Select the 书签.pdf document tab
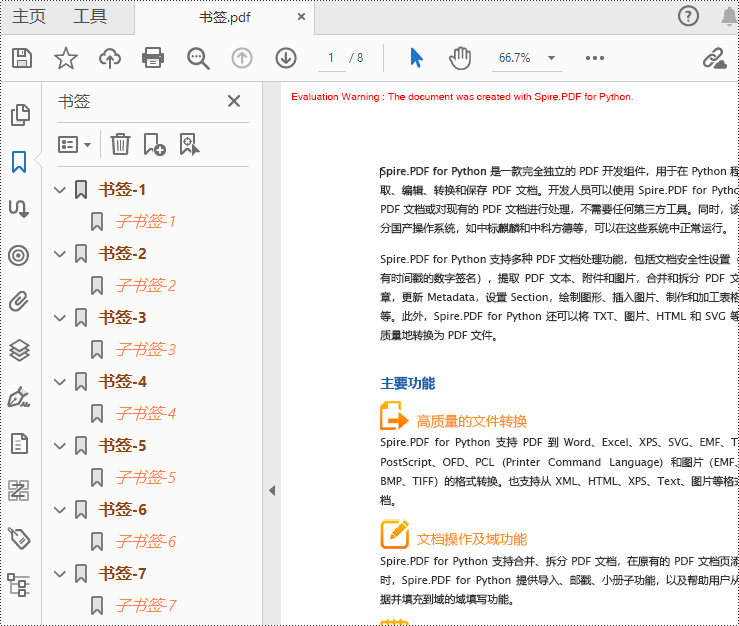Image resolution: width=739 pixels, height=626 pixels. 224,17
